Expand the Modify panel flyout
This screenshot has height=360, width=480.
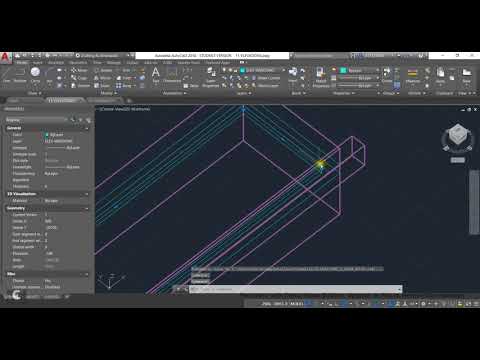pyautogui.click(x=109, y=93)
